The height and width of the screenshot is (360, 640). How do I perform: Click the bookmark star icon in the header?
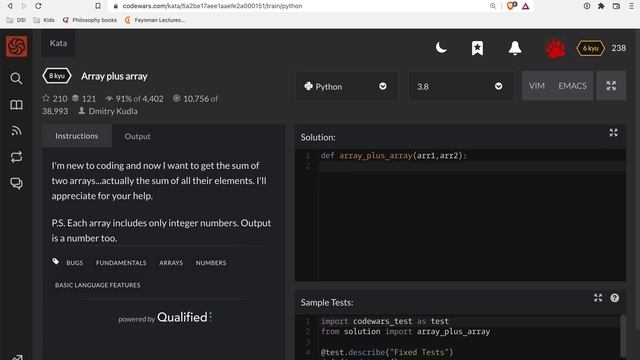477,48
